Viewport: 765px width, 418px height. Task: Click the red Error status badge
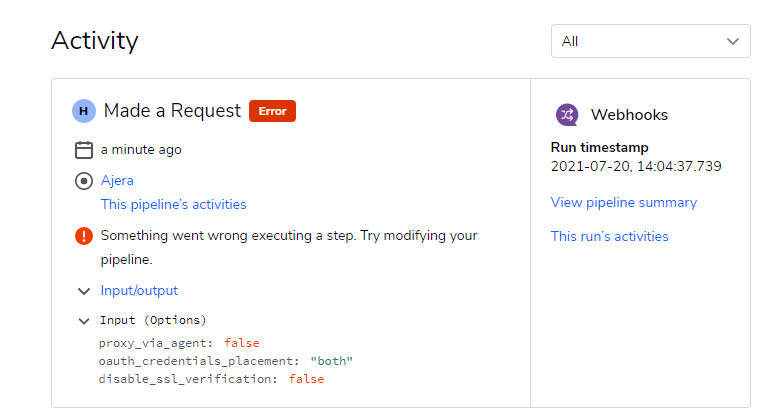pos(272,111)
